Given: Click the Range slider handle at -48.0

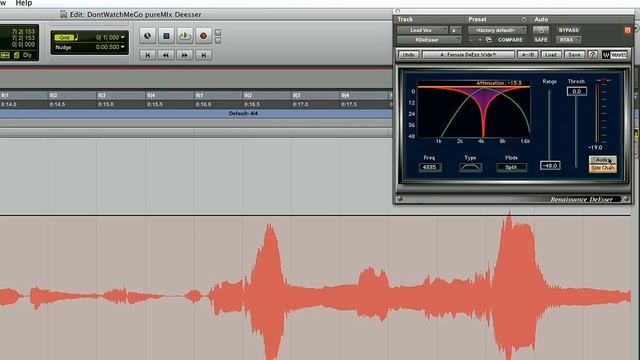Looking at the screenshot, I should point(550,165).
